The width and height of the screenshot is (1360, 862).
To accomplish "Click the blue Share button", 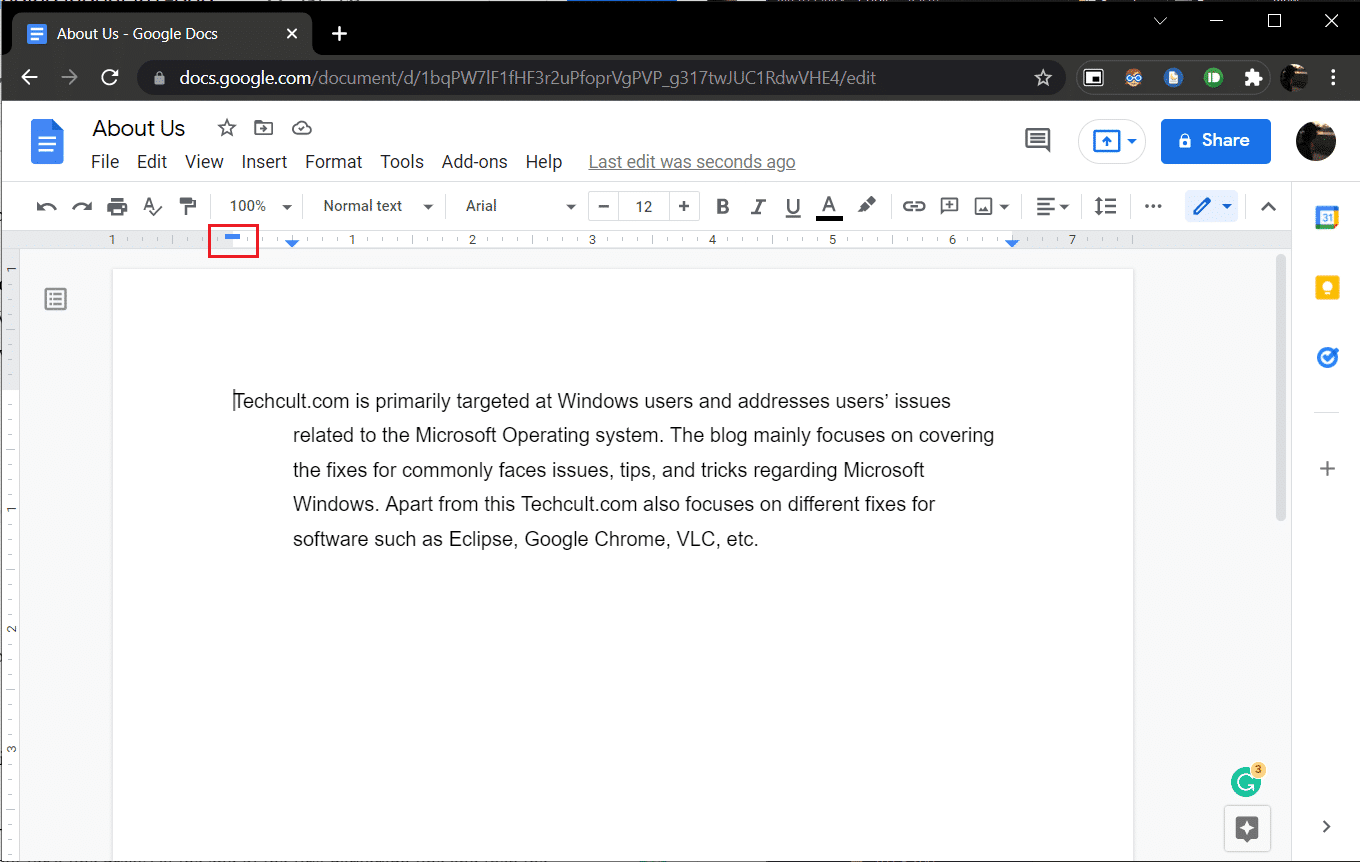I will point(1215,141).
